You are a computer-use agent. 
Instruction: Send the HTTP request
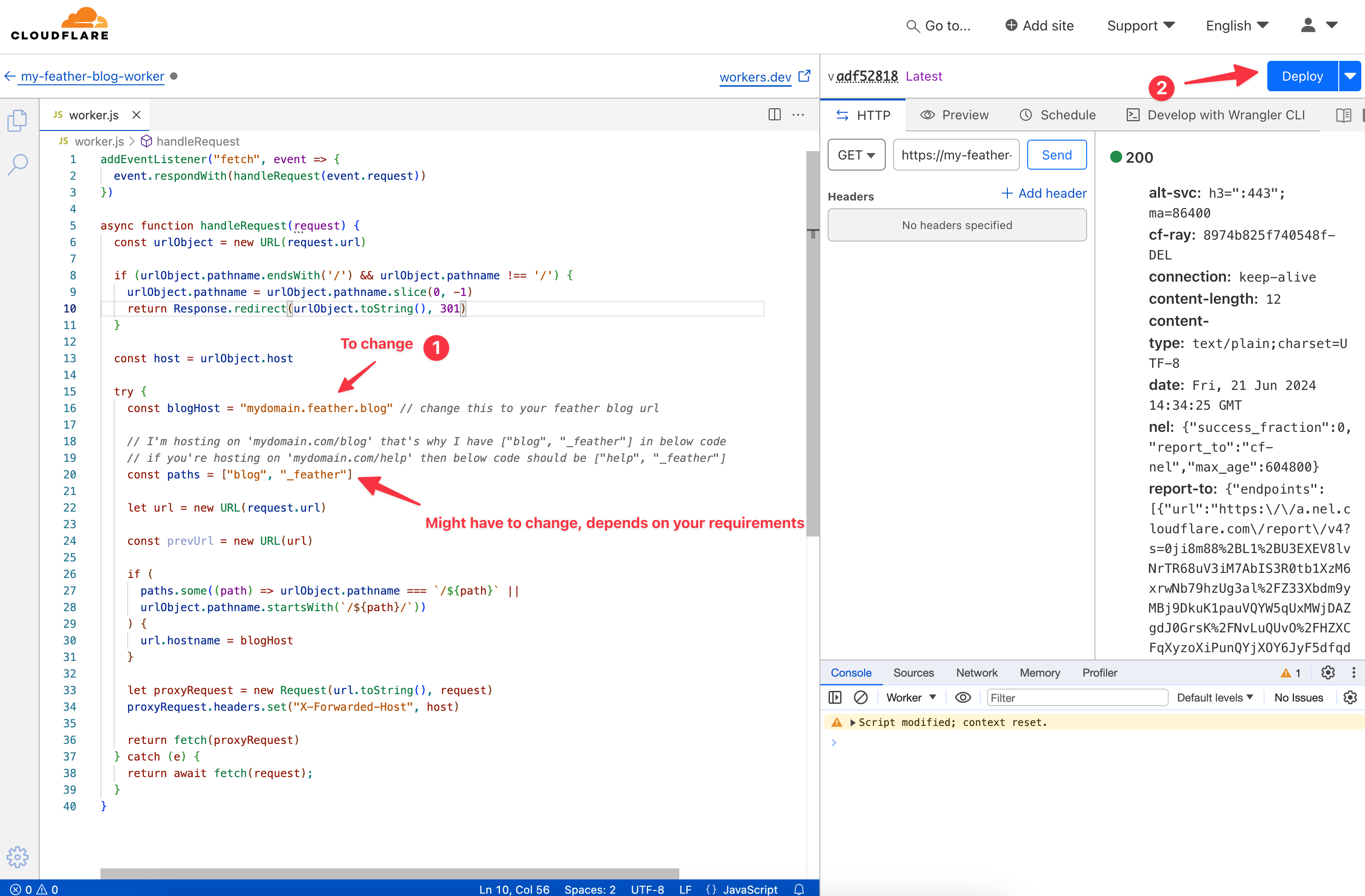point(1056,155)
